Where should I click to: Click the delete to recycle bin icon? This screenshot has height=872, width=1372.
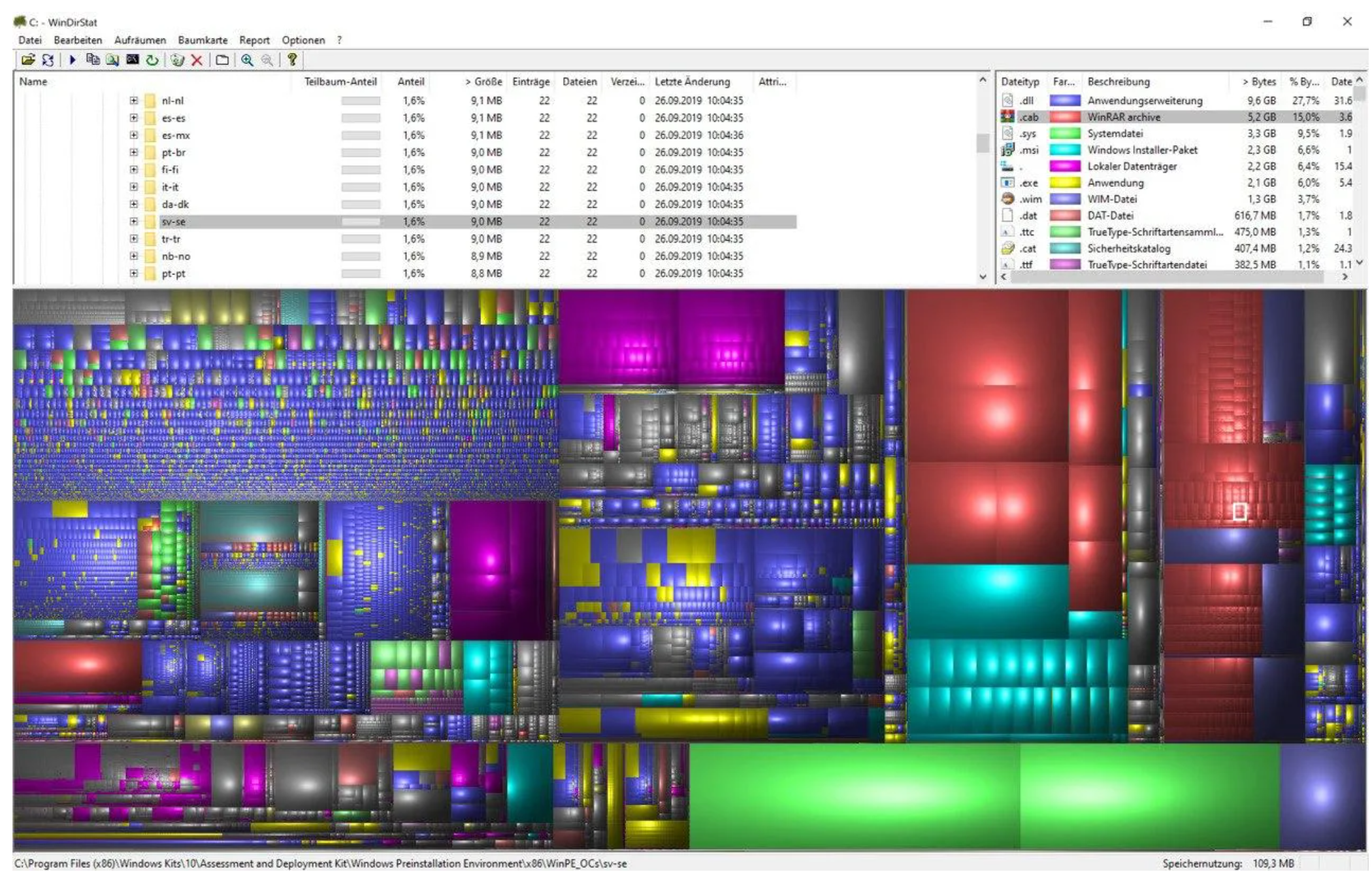(177, 60)
